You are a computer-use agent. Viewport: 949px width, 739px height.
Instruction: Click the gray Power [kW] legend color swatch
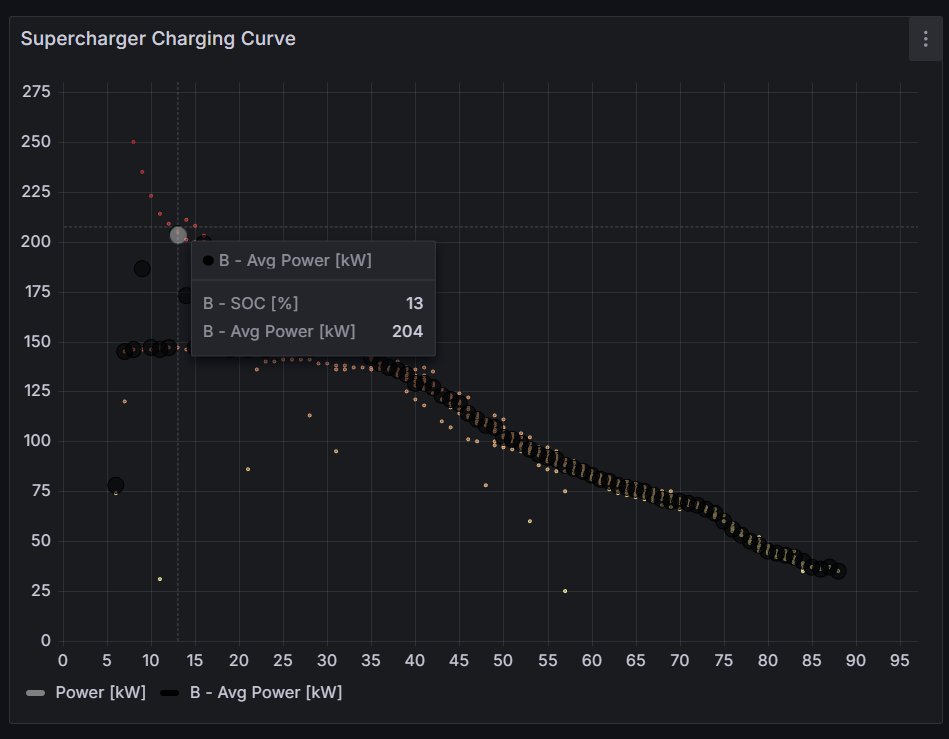coord(36,693)
